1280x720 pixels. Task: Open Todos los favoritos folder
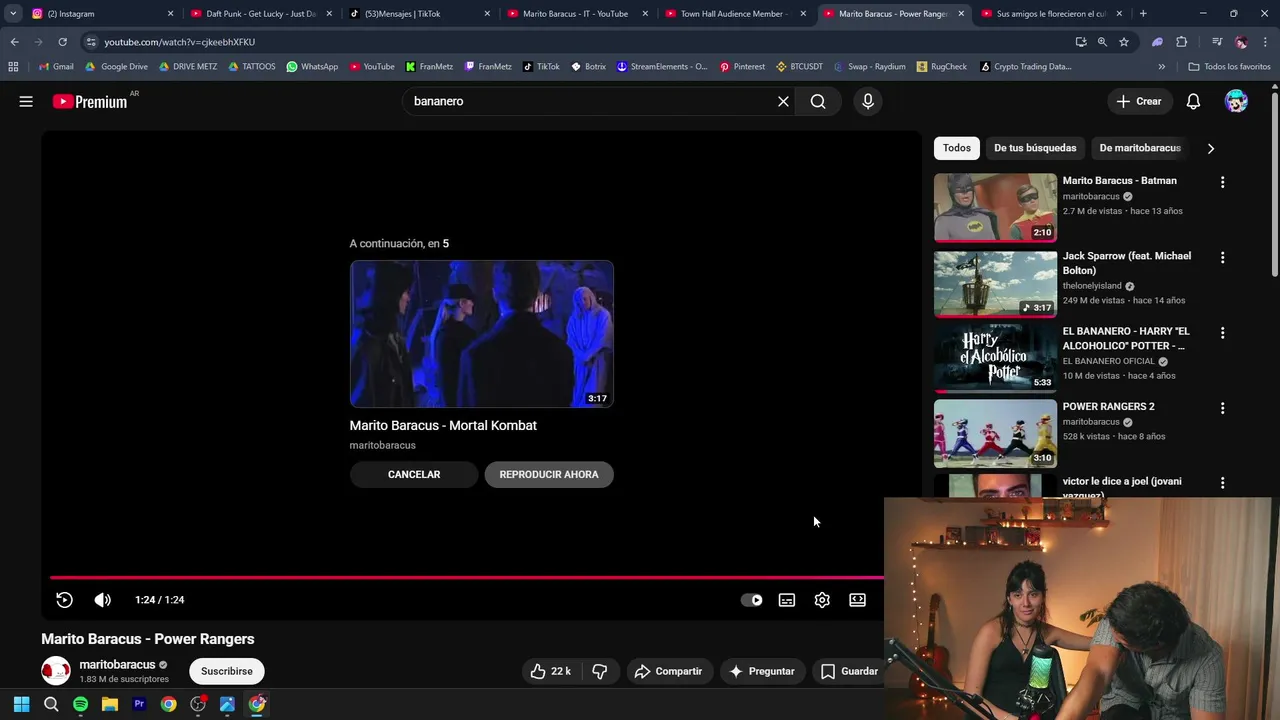click(1229, 67)
